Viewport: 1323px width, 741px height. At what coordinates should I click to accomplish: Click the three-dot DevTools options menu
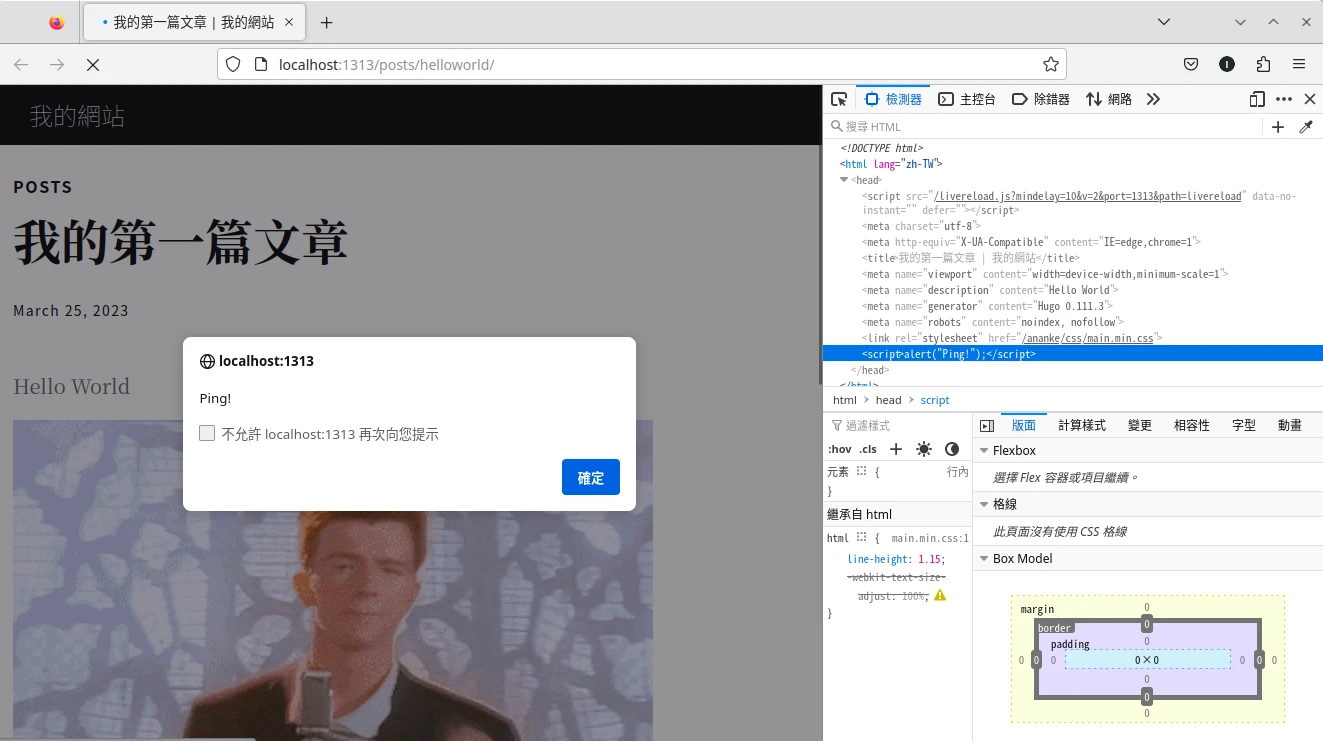pos(1284,99)
